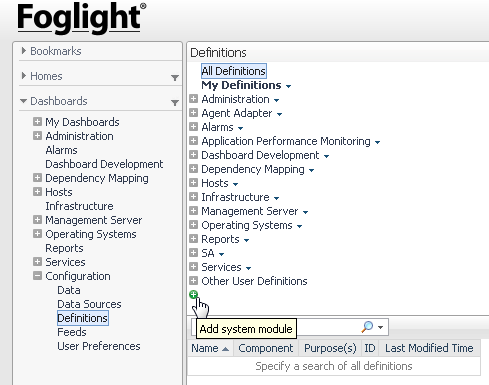This screenshot has height=385, width=489.
Task: Expand the Other User Definitions node
Action: 193,281
